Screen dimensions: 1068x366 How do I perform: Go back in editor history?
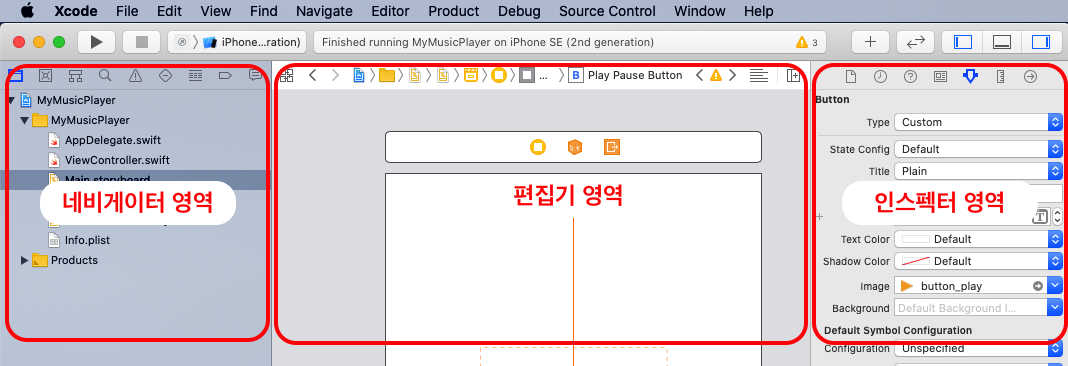(x=313, y=76)
